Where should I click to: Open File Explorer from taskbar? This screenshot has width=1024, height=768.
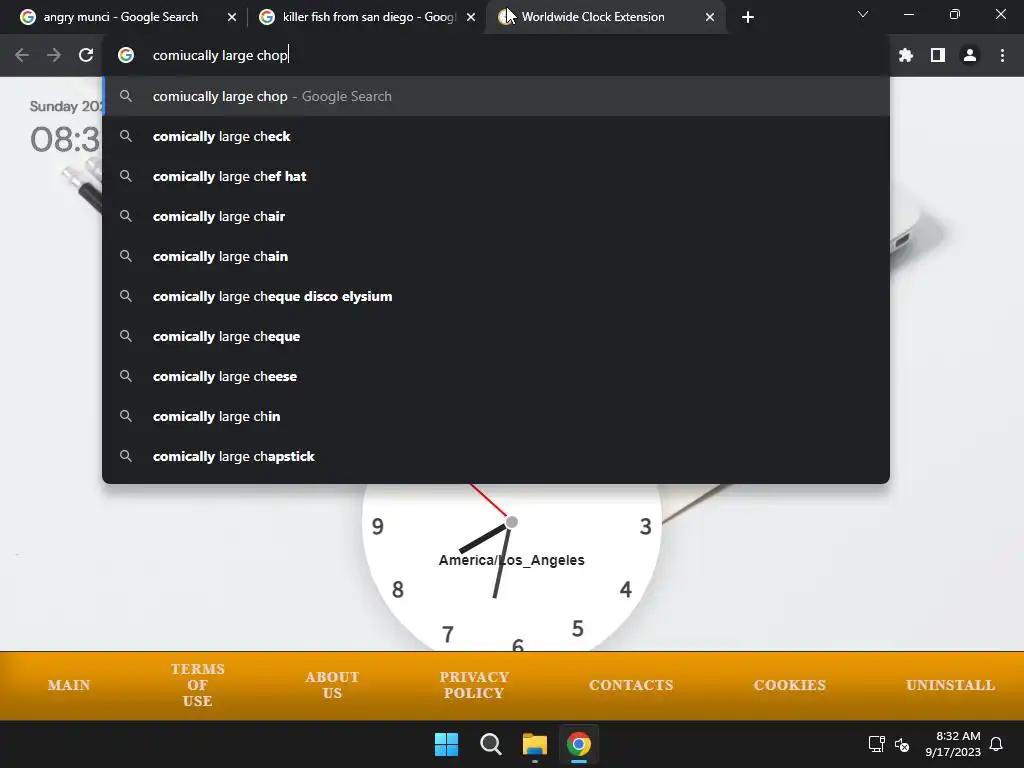point(535,744)
